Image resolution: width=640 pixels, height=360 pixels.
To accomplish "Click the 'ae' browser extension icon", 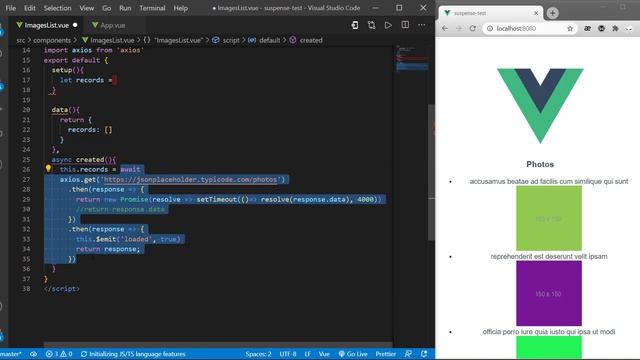I will coord(587,29).
